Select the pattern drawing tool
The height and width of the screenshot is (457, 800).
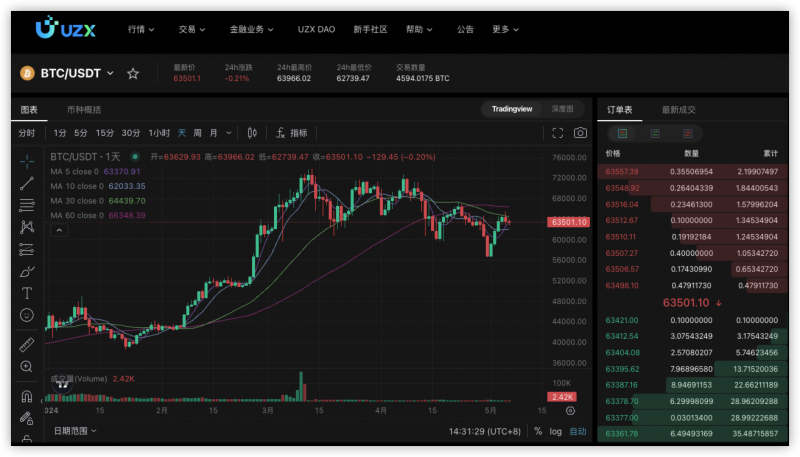coord(27,227)
